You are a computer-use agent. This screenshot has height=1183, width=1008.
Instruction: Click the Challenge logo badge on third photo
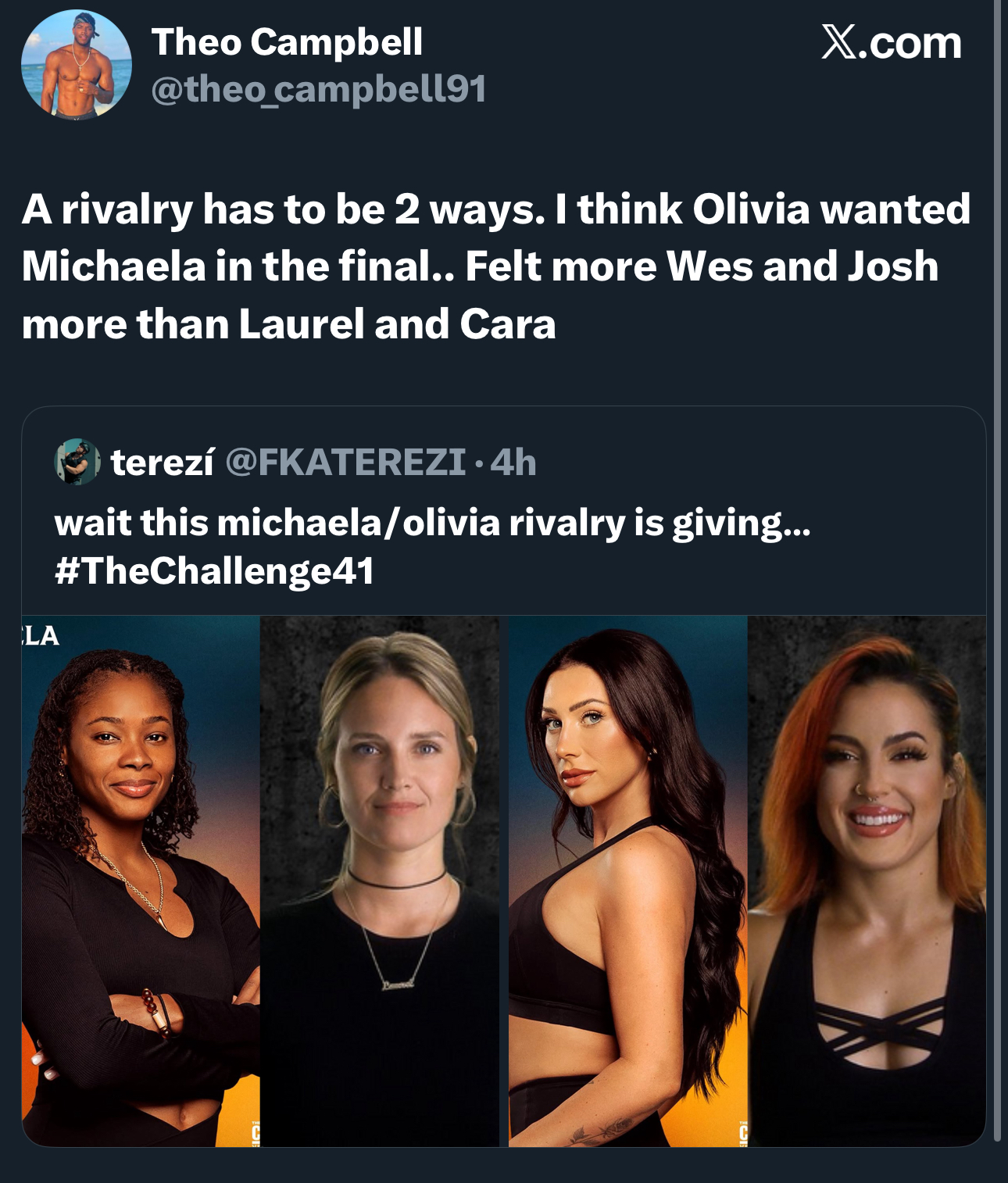pyautogui.click(x=743, y=1131)
